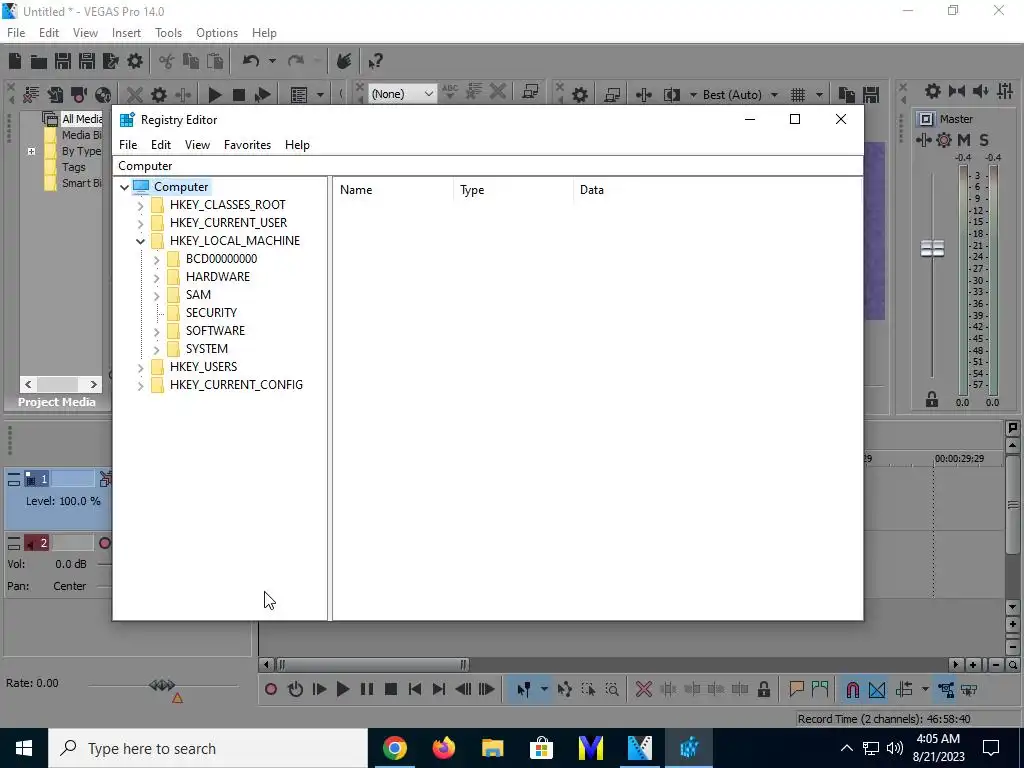Open Registry Editor File menu

point(128,145)
